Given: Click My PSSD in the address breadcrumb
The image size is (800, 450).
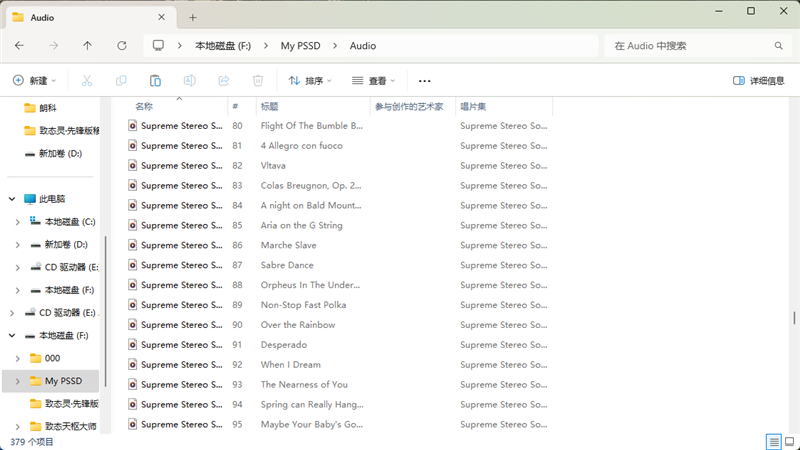Looking at the screenshot, I should point(300,46).
